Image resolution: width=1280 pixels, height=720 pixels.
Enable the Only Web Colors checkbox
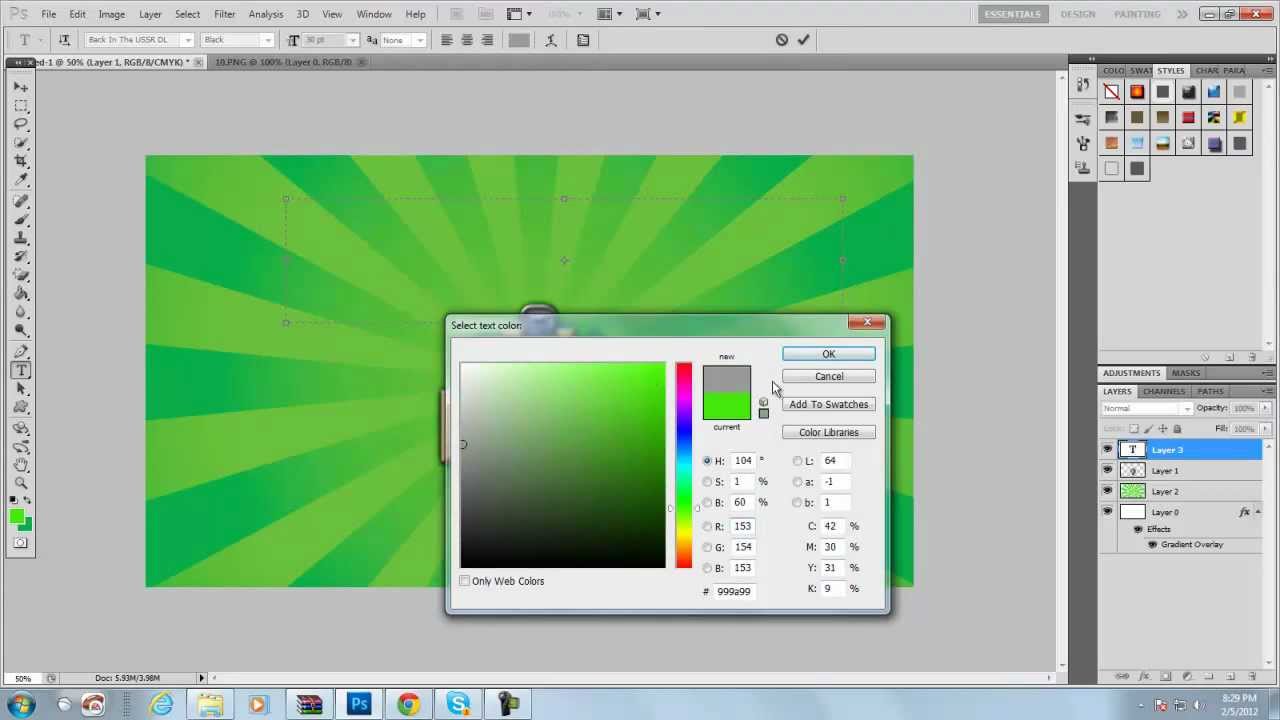(x=465, y=581)
